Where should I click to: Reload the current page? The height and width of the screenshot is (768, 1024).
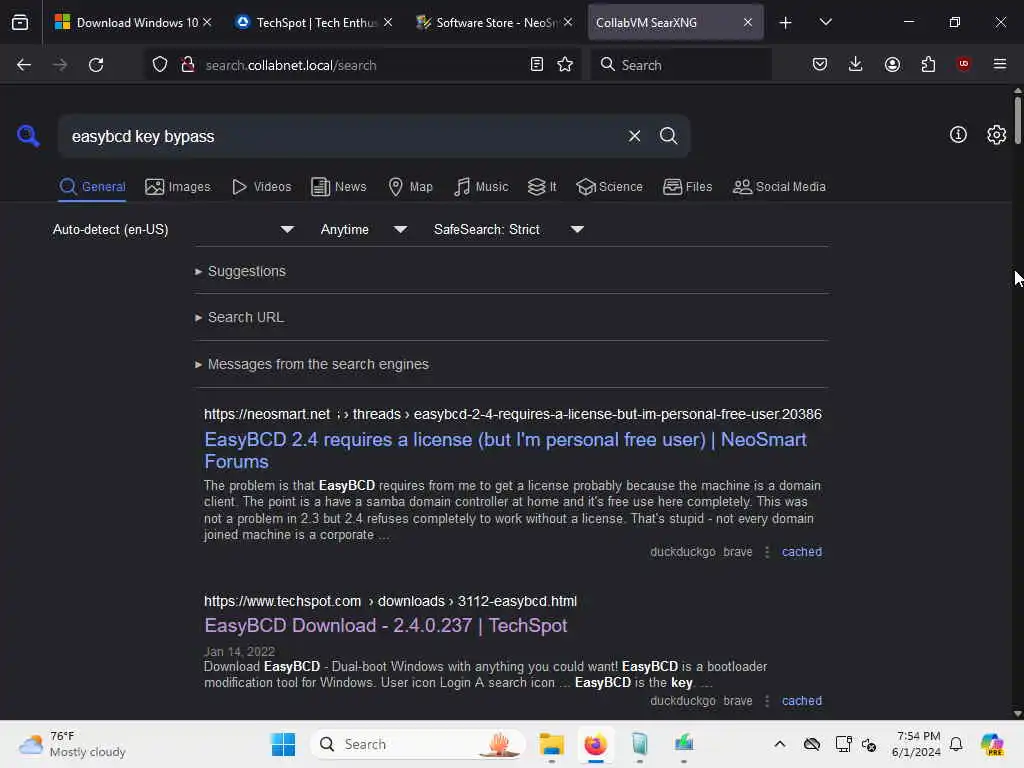(96, 65)
